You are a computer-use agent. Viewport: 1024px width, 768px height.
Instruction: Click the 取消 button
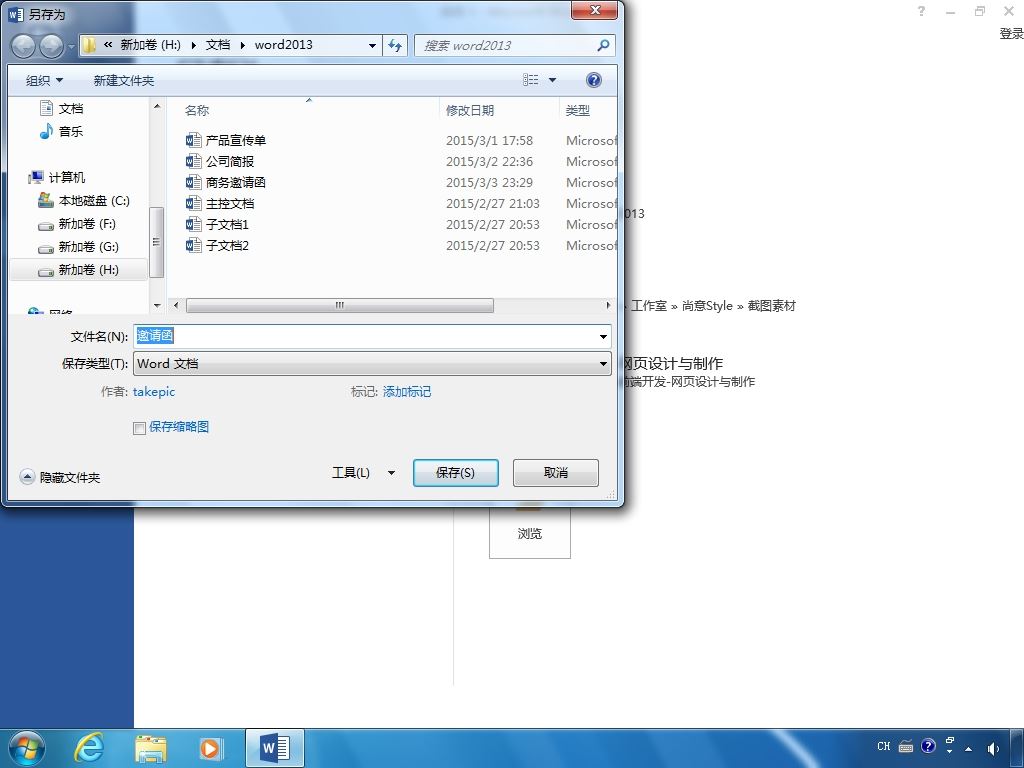[x=556, y=473]
